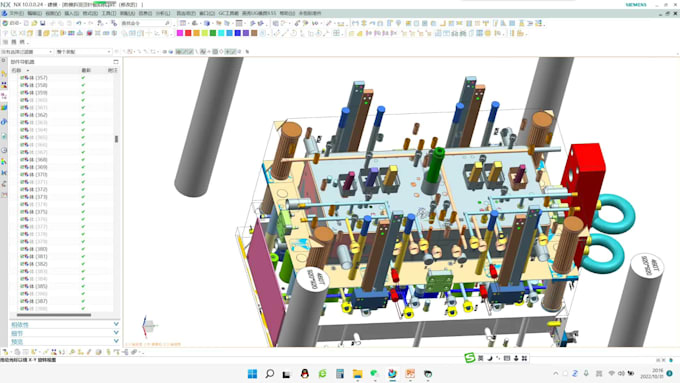Select the magenta color swatch
680x383 pixels.
click(x=180, y=33)
